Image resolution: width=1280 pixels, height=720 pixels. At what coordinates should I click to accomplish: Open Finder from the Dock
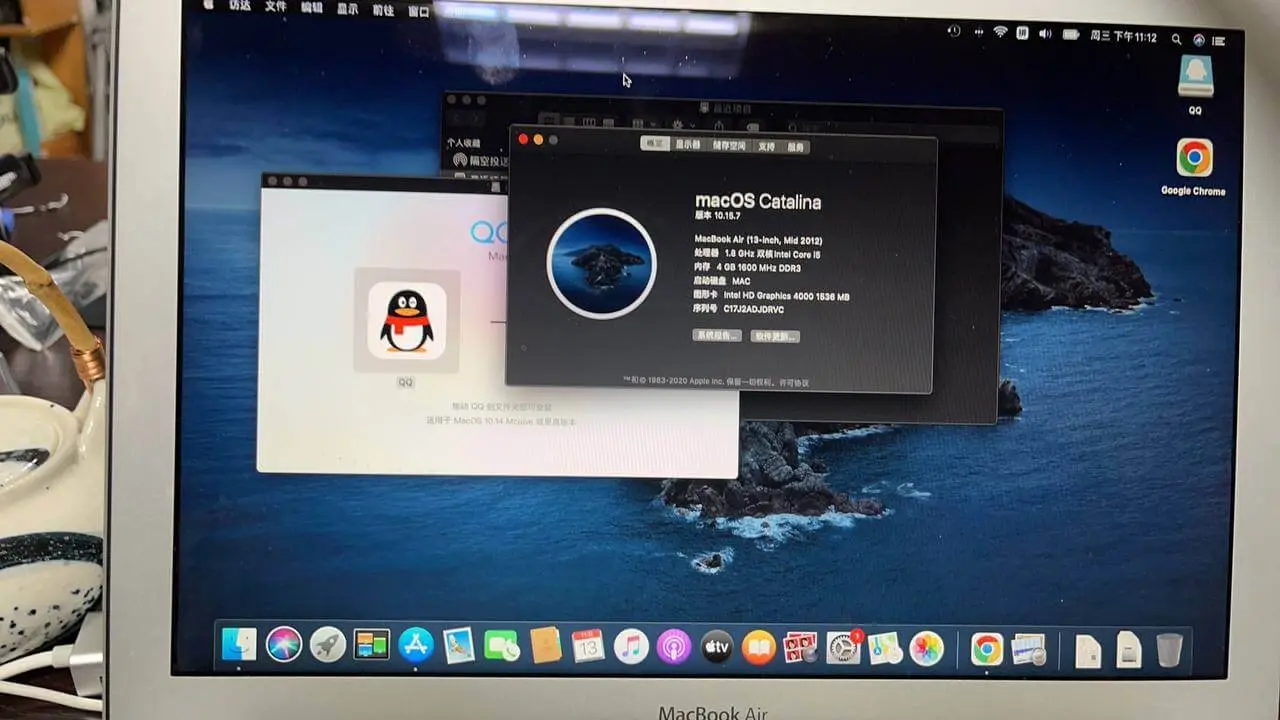coord(239,646)
